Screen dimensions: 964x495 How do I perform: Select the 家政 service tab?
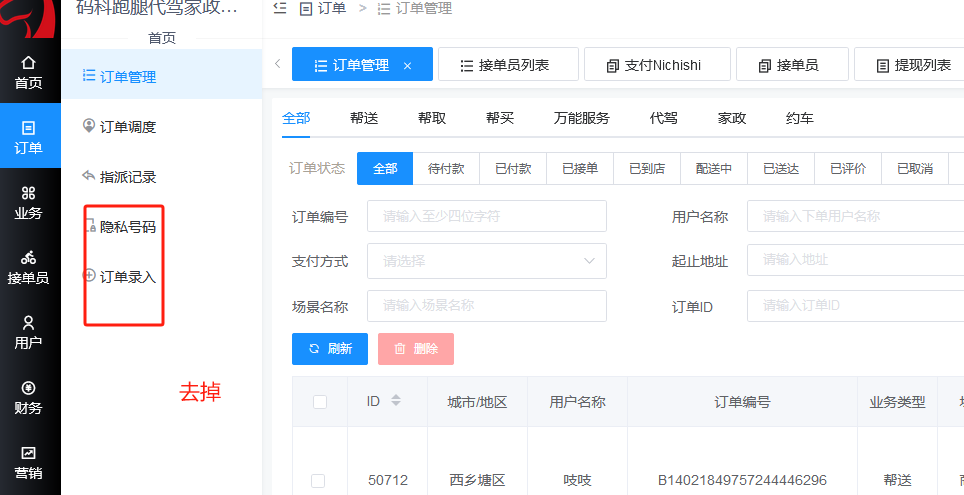click(732, 118)
